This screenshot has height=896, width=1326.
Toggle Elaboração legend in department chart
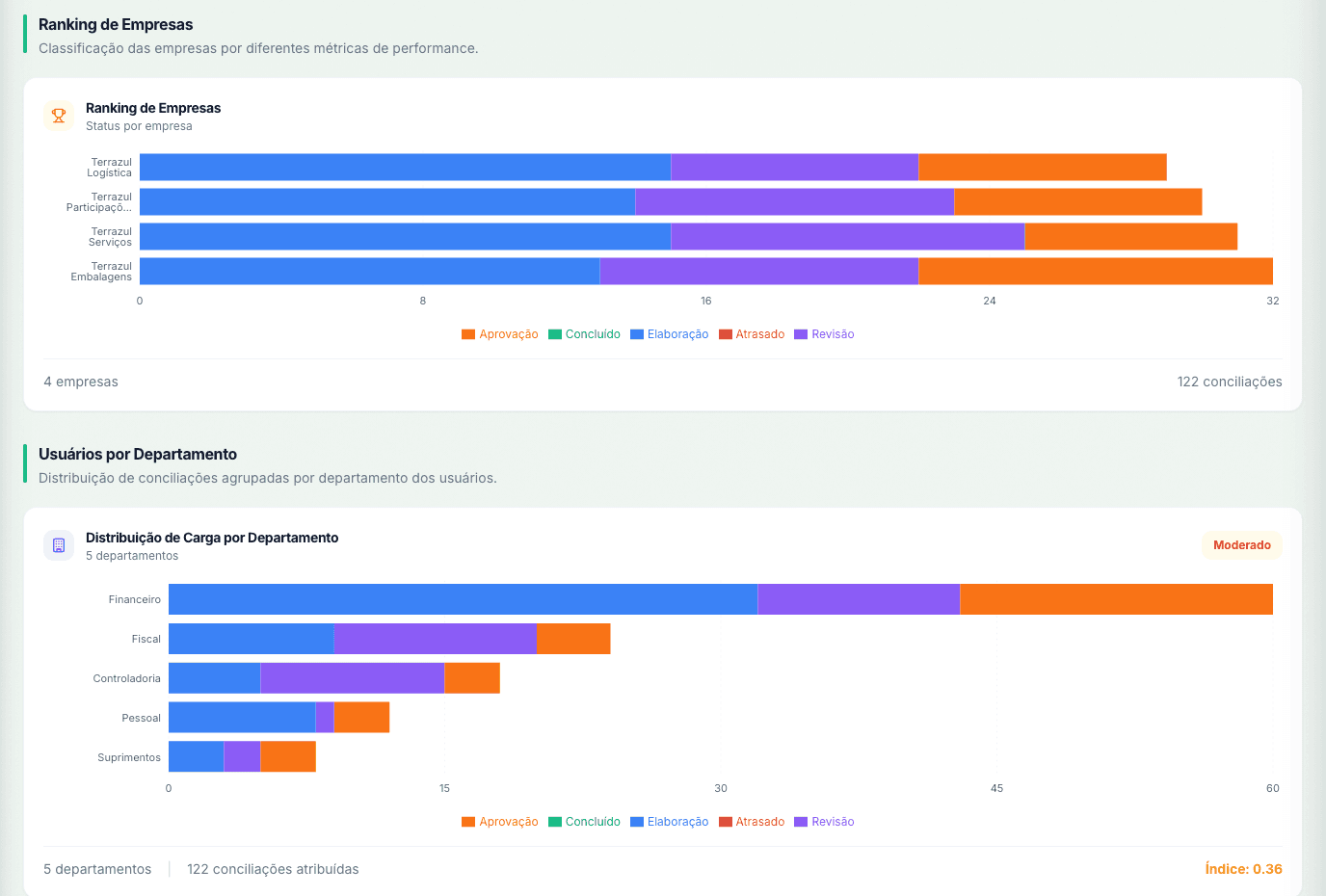(x=670, y=822)
